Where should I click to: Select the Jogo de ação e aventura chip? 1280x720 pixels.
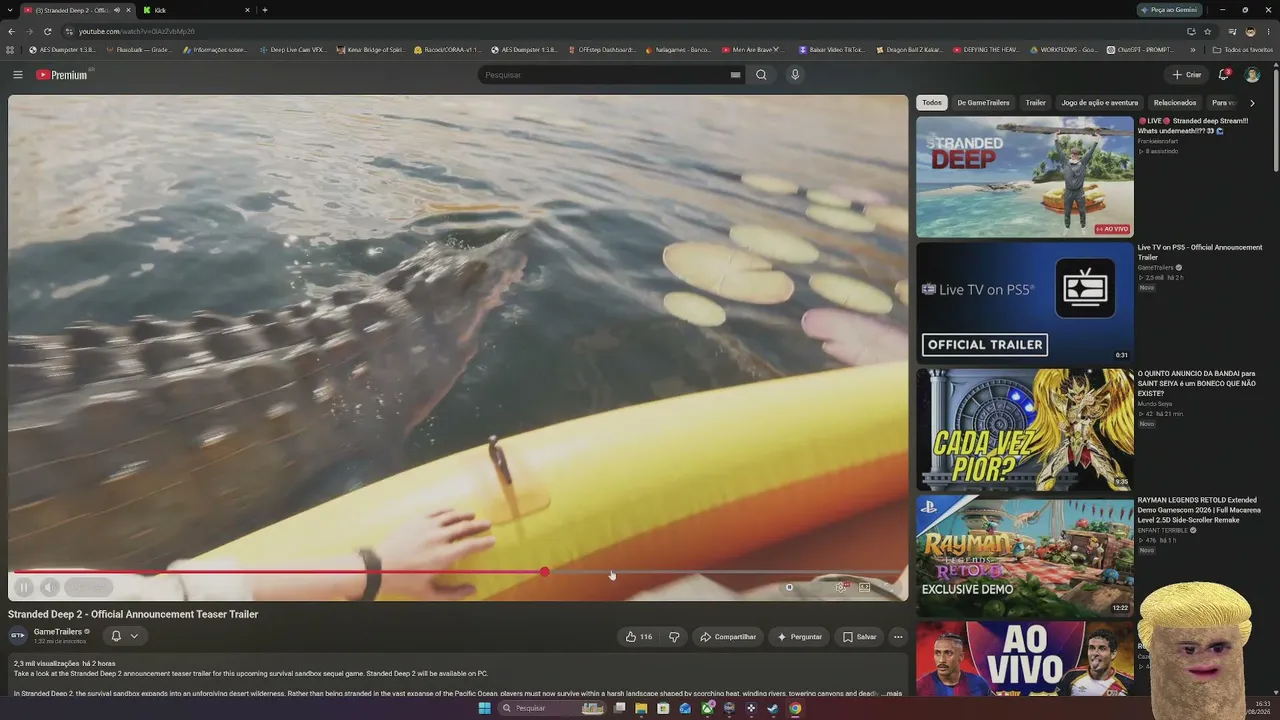point(1100,103)
